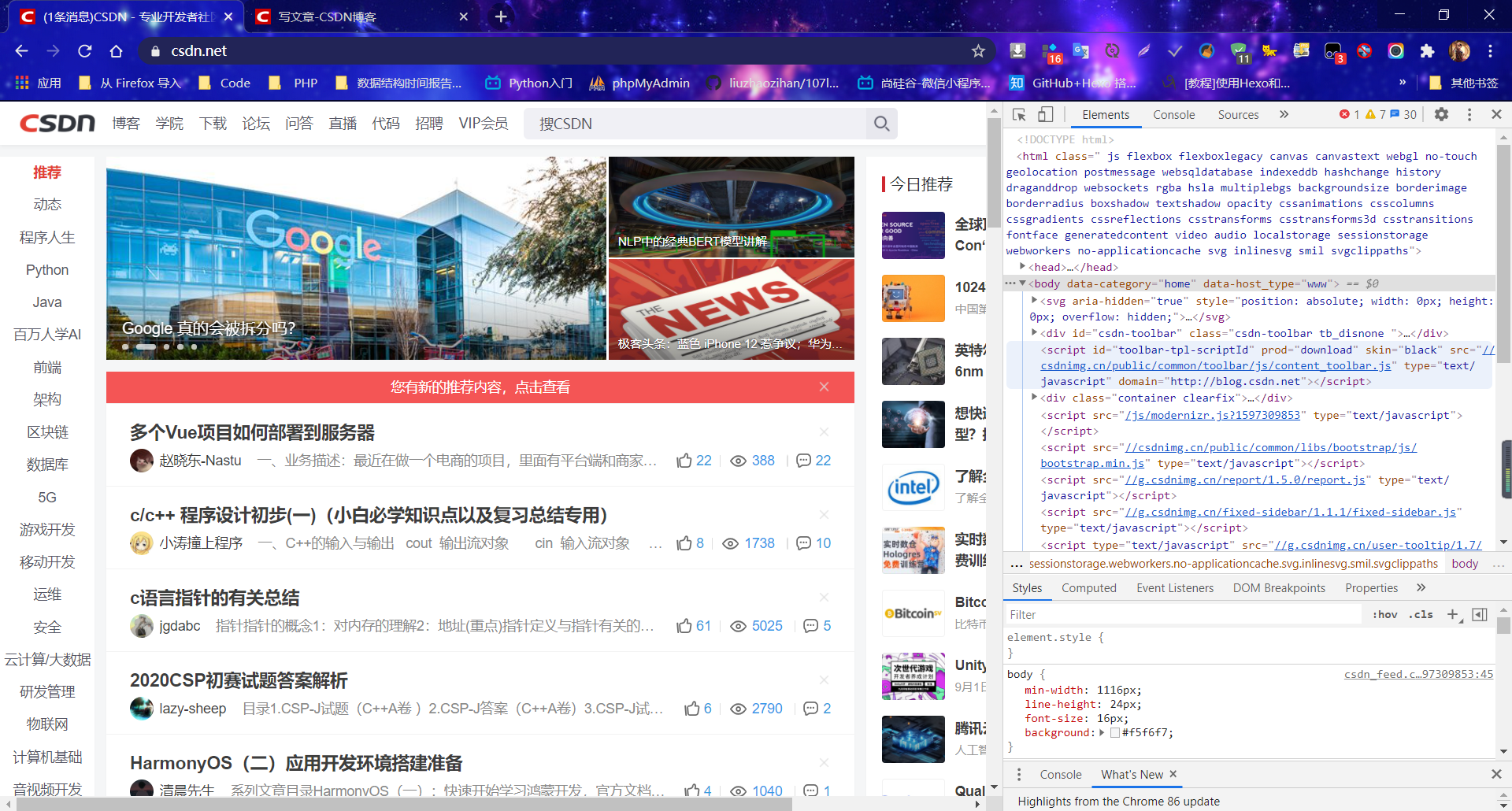Show more DevTools top tabs chevron
This screenshot has height=811, width=1512.
pyautogui.click(x=1284, y=114)
